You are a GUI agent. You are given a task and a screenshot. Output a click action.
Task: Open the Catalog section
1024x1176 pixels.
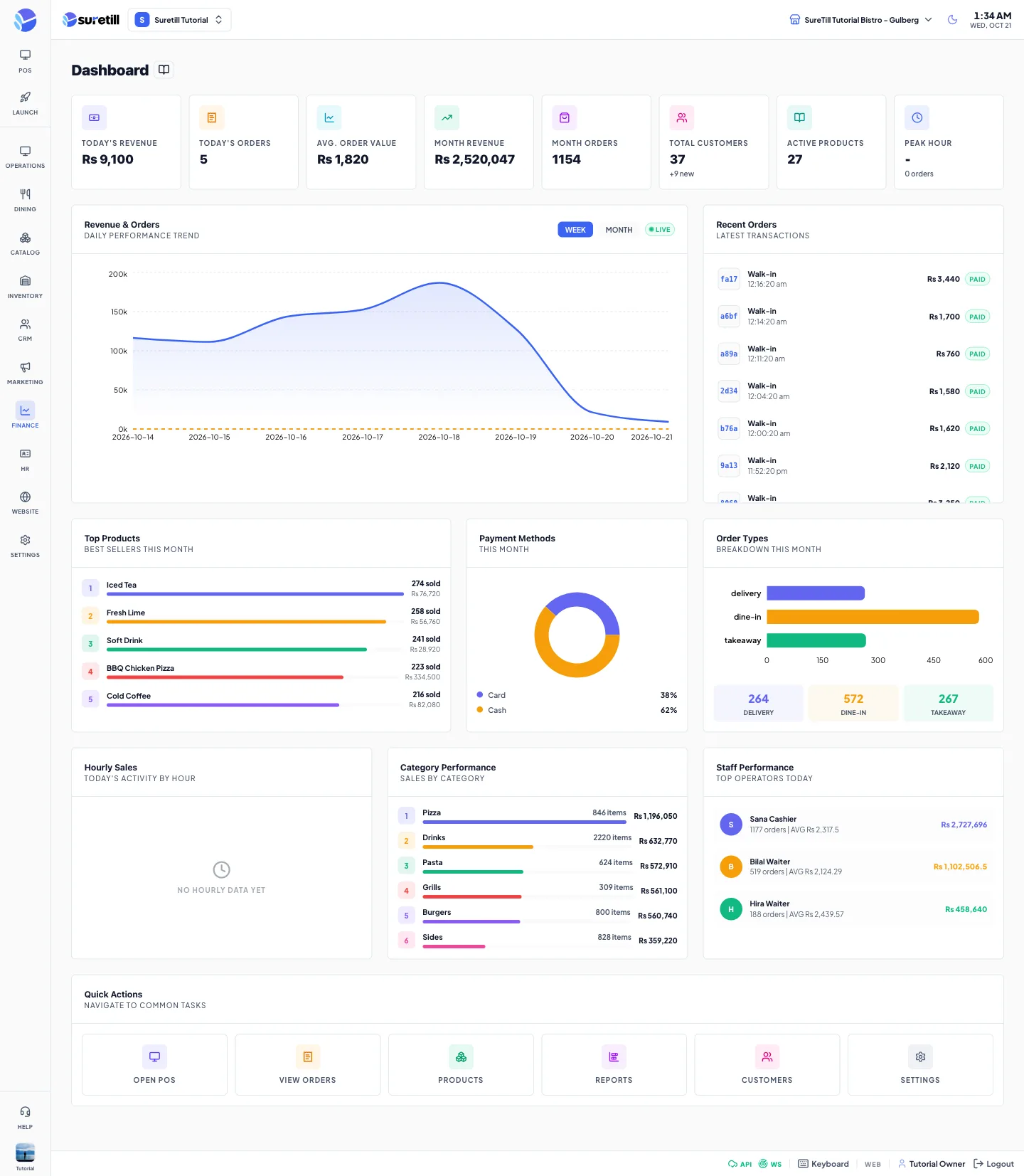tap(25, 244)
